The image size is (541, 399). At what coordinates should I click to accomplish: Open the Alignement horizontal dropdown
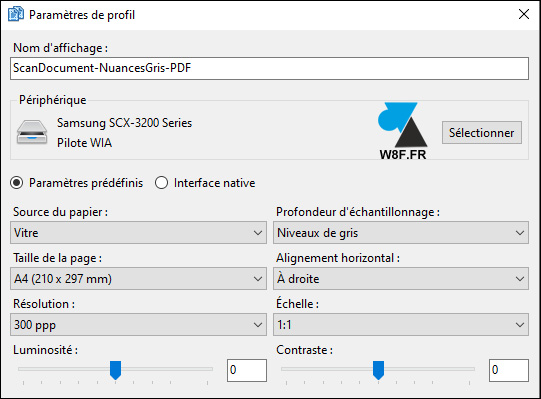(401, 279)
